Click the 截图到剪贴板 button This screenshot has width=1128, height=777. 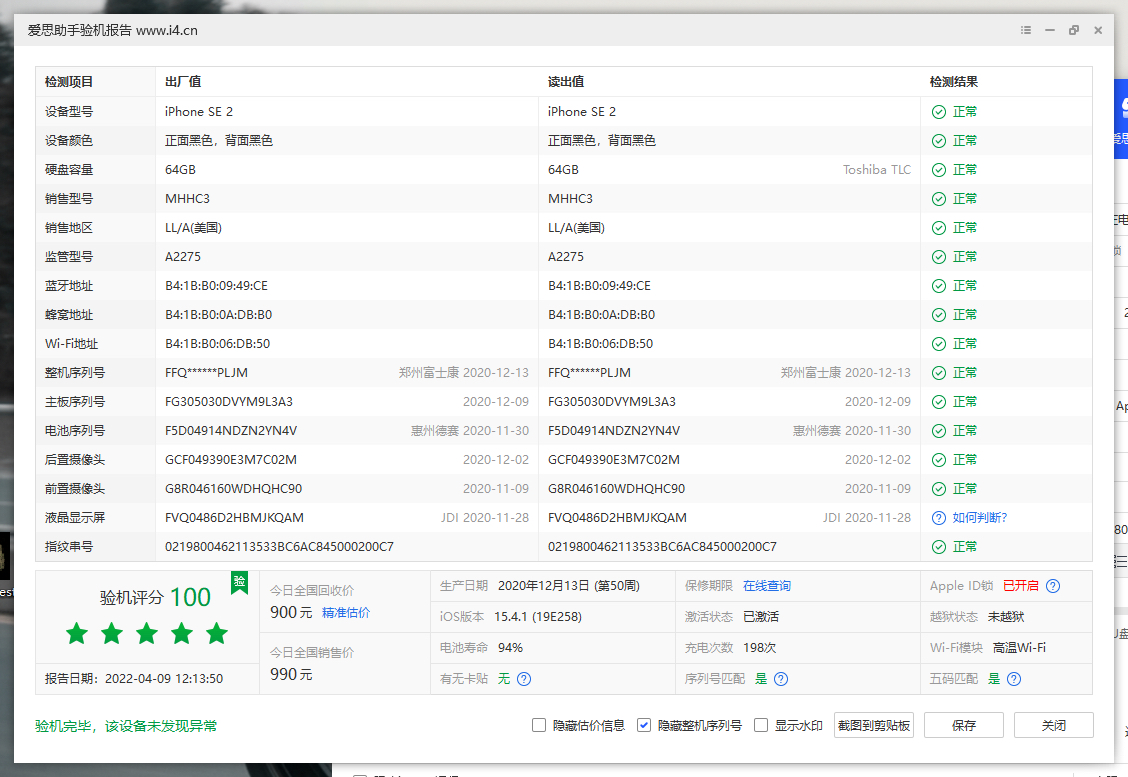[871, 725]
